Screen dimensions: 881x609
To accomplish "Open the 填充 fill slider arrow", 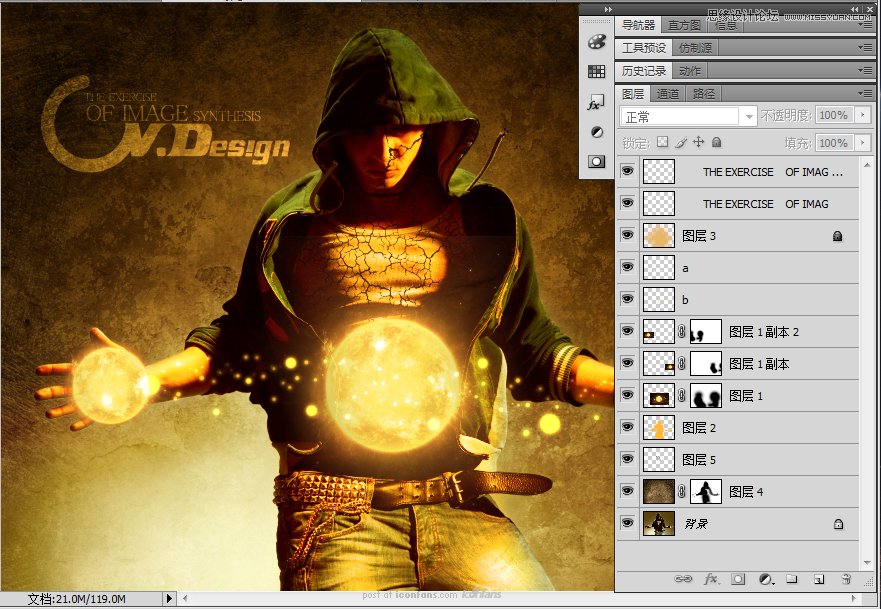I will click(863, 143).
